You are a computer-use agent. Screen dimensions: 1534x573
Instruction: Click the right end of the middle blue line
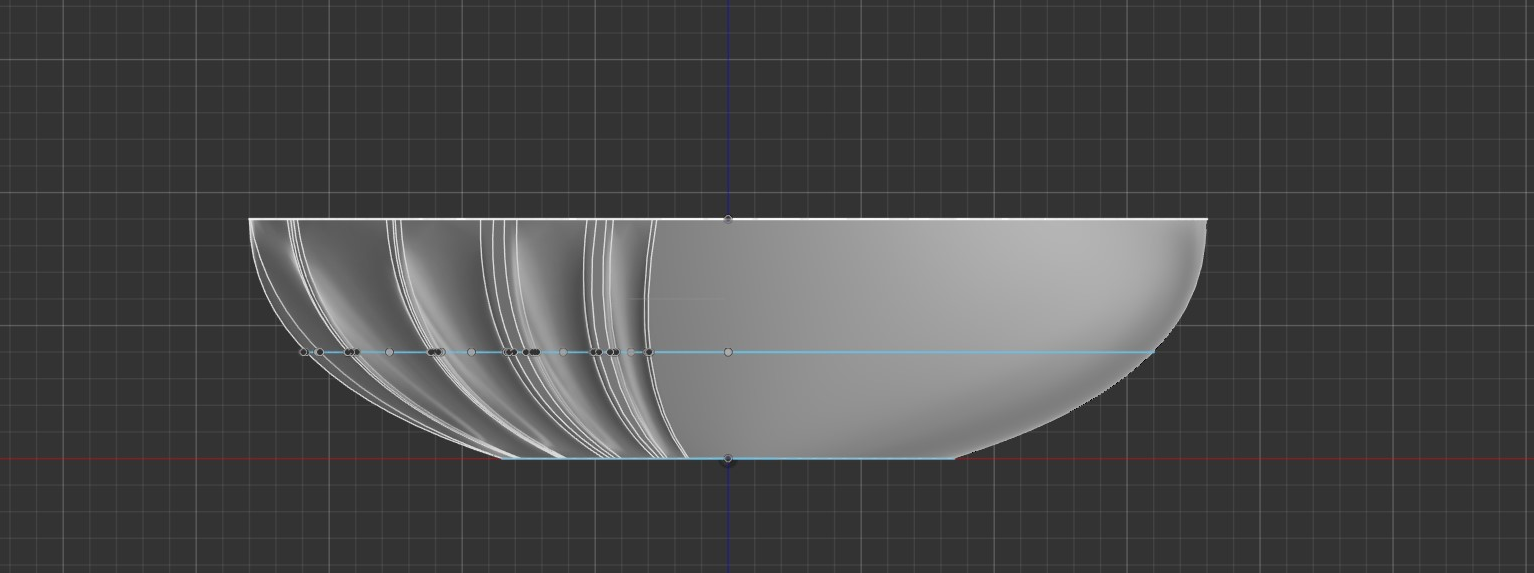[1152, 352]
